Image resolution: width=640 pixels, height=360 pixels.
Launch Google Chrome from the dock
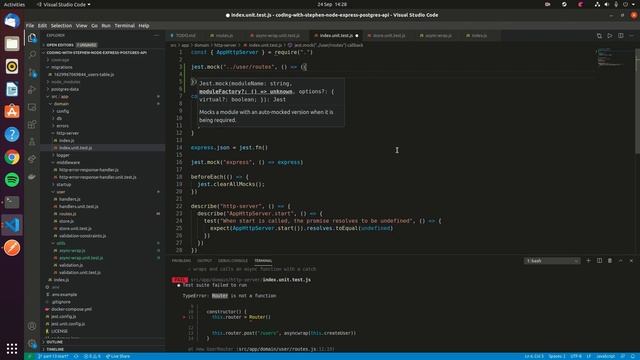pyautogui.click(x=12, y=157)
